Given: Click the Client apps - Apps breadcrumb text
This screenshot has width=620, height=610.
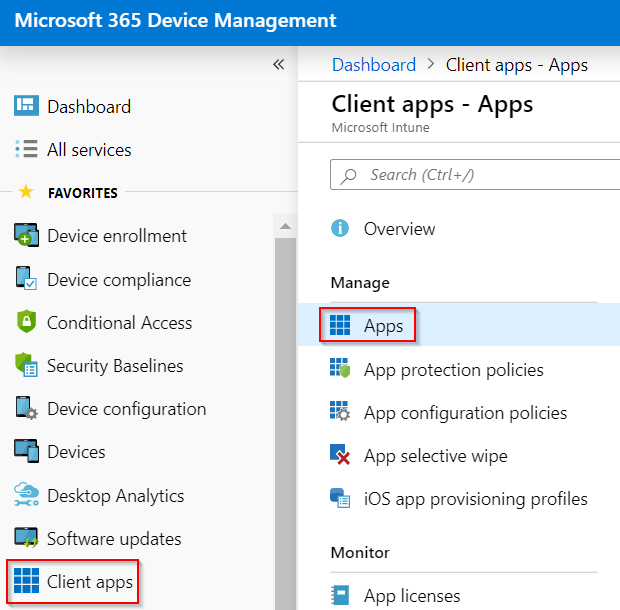Looking at the screenshot, I should click(x=517, y=65).
